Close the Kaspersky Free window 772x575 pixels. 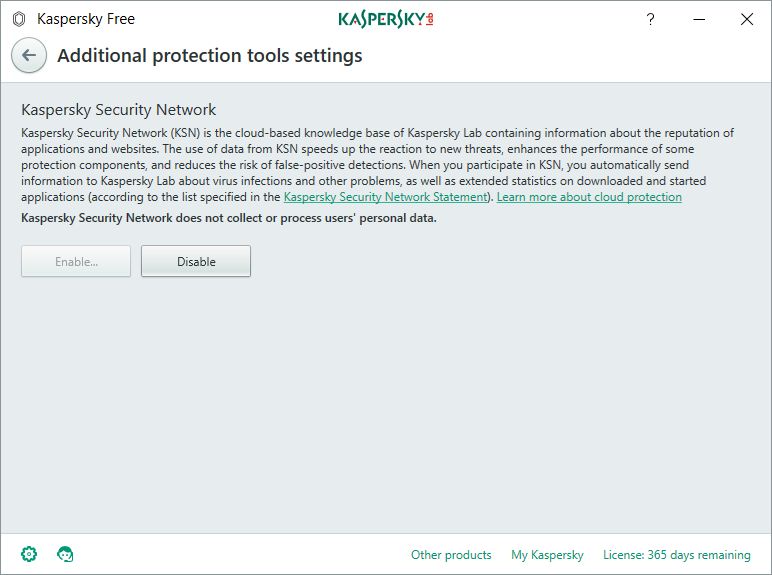746,19
